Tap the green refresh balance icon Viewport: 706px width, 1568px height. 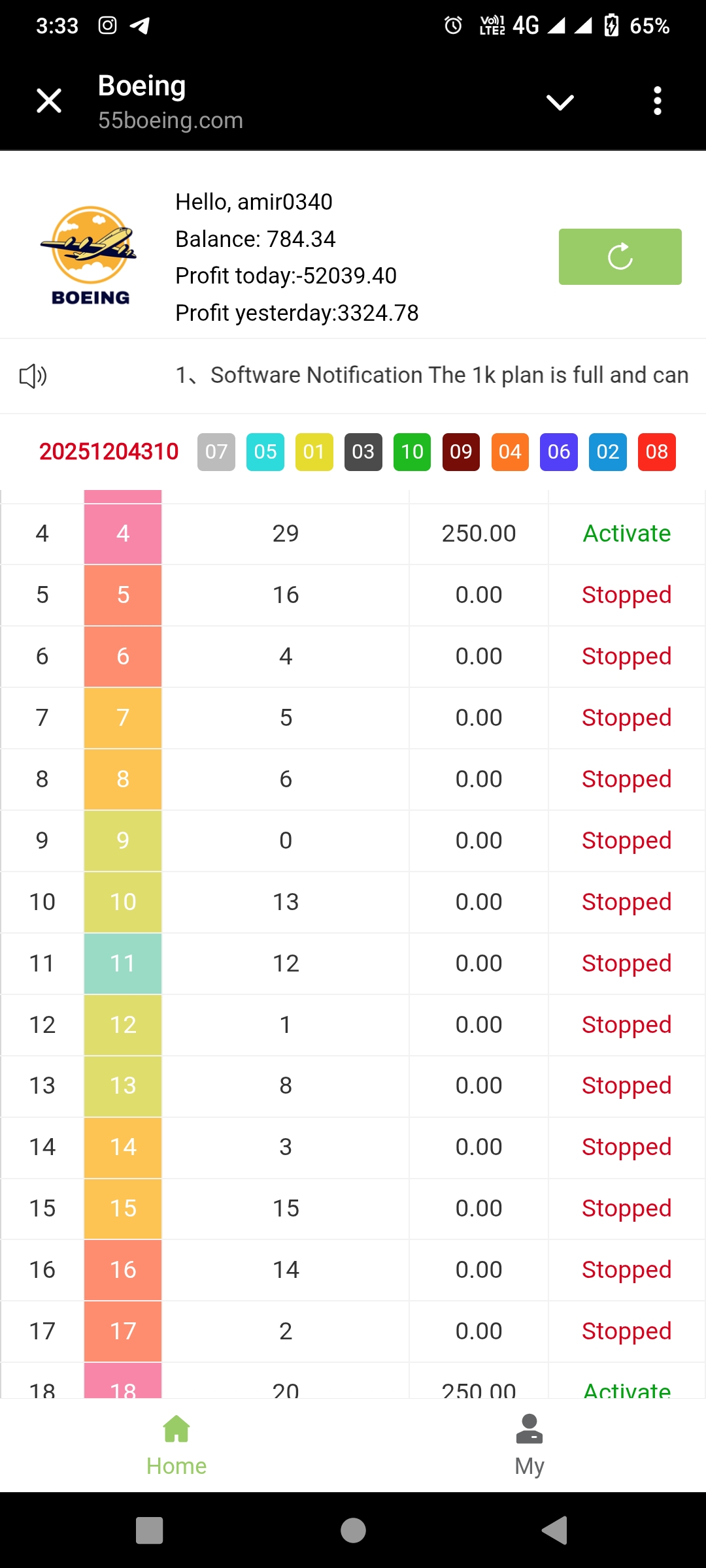pos(620,257)
